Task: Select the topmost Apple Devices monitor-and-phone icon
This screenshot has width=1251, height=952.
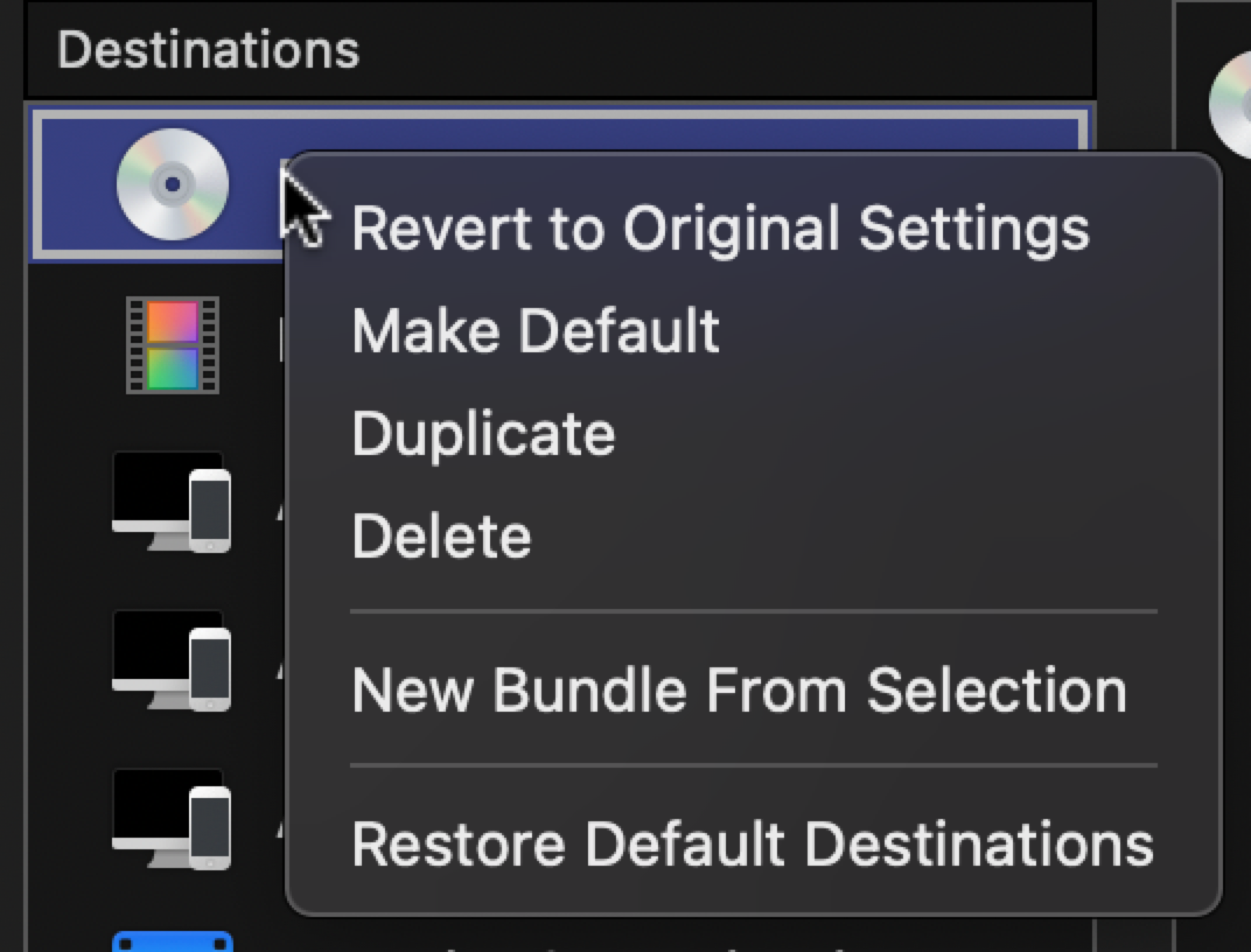Action: 172,502
